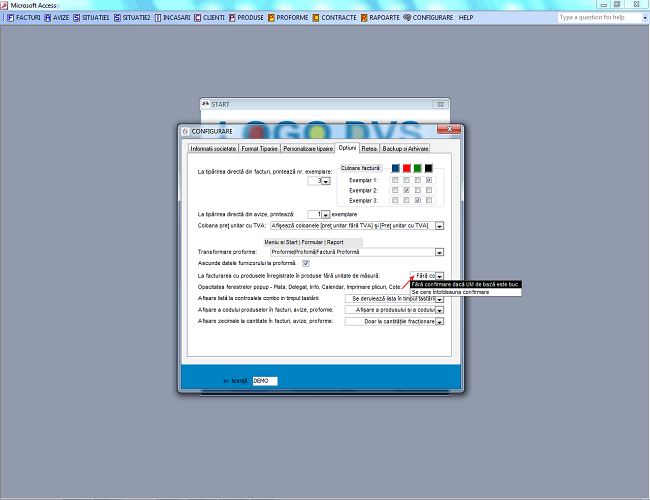Untick Exemplar 1 black column checkbox
This screenshot has height=500, width=650.
(429, 180)
